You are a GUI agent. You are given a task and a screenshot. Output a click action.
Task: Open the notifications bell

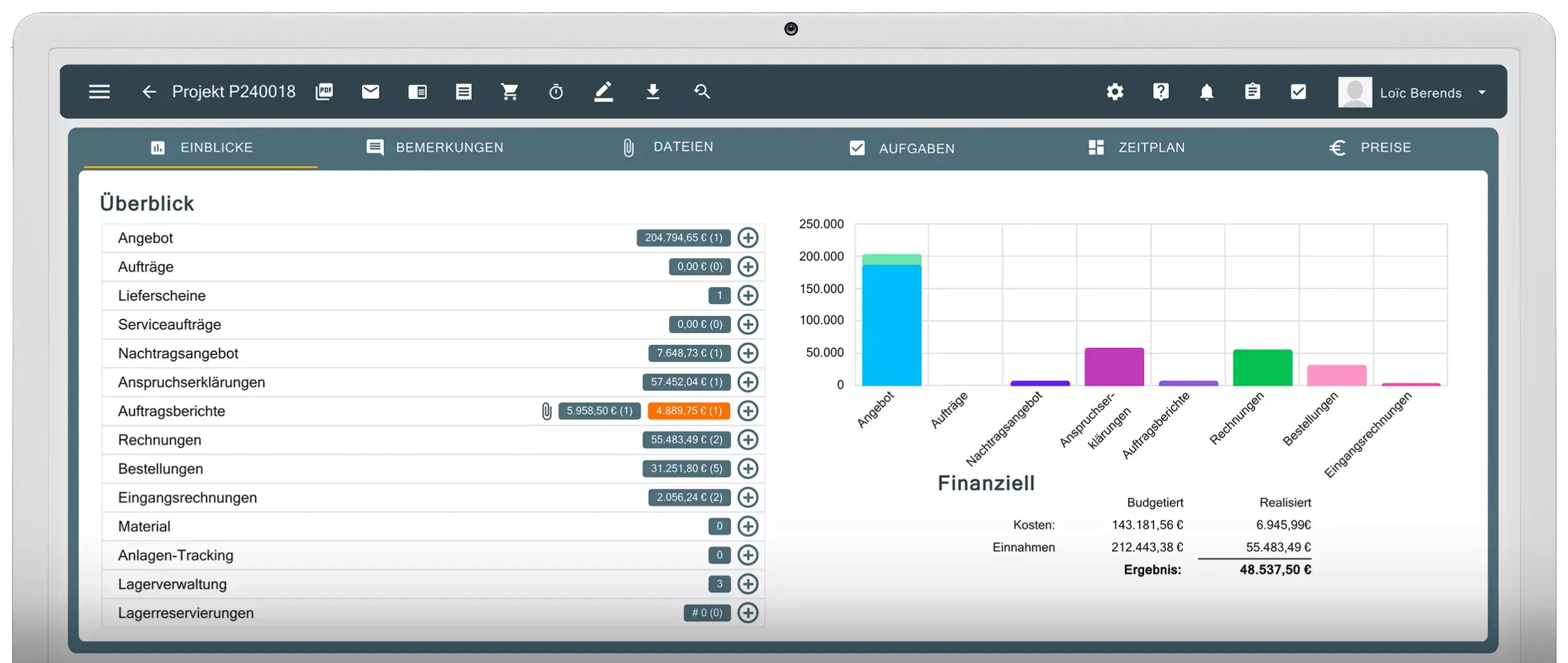point(1206,92)
